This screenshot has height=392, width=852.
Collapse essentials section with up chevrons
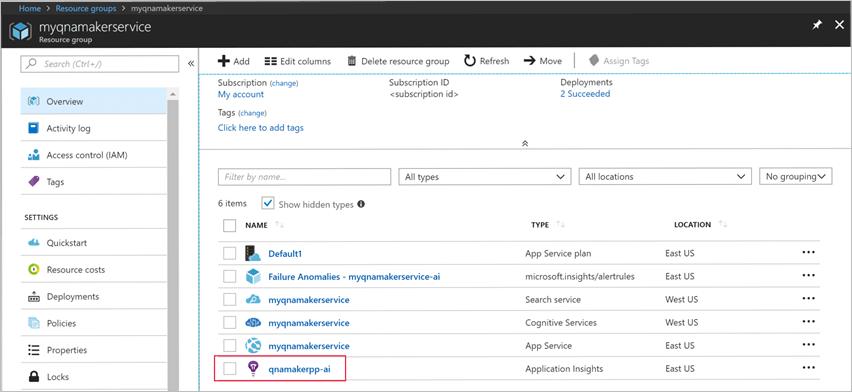click(x=525, y=144)
